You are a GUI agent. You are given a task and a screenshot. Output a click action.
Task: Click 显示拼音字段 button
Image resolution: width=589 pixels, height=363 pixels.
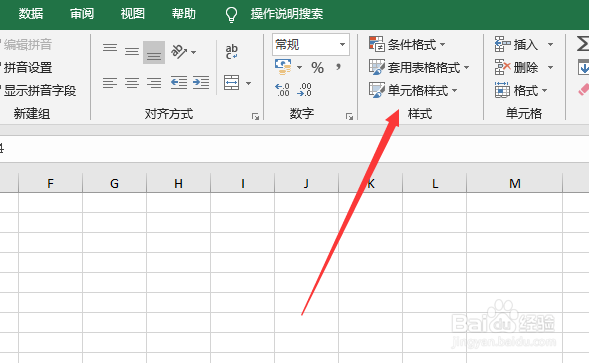click(39, 91)
